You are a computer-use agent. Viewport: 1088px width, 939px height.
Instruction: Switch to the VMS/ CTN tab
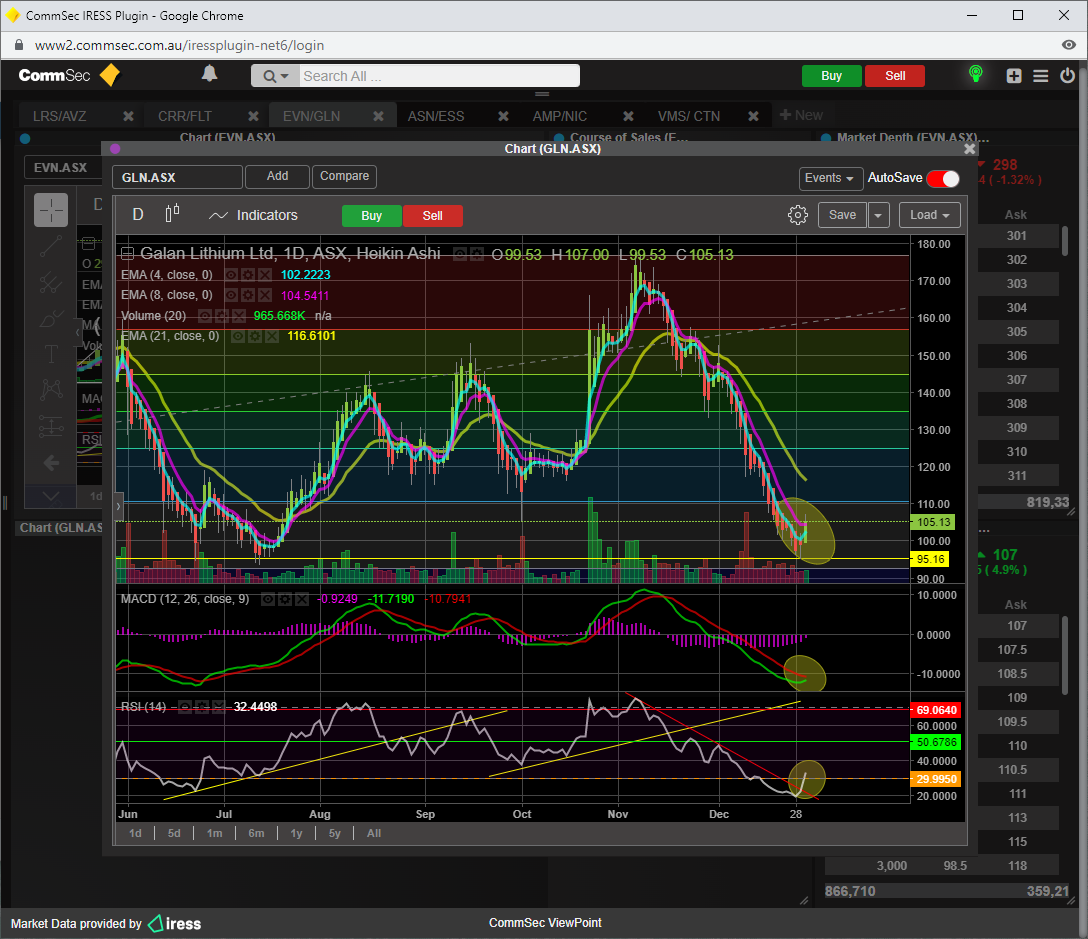(689, 116)
